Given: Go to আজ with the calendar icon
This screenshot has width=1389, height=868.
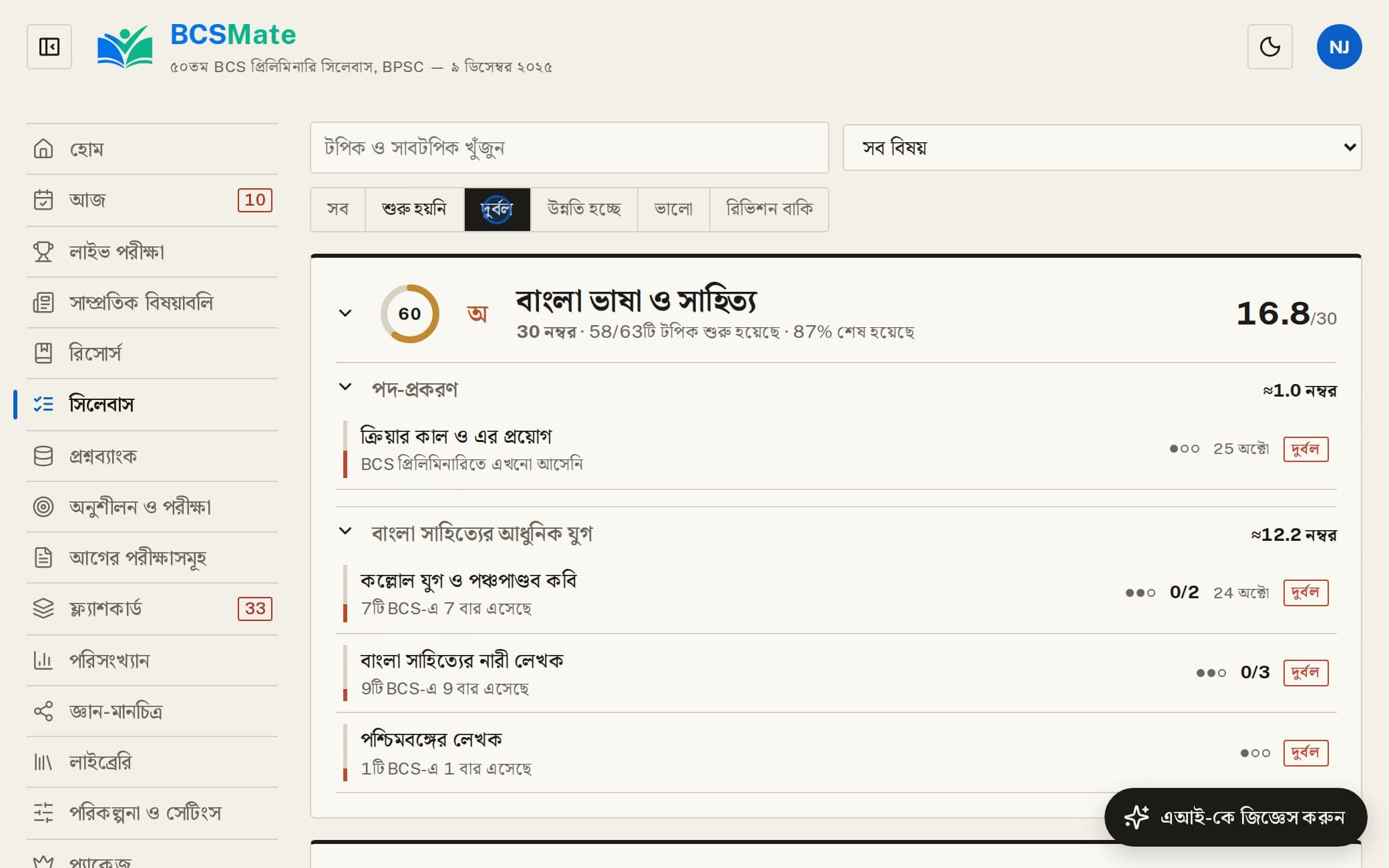Looking at the screenshot, I should coord(152,200).
